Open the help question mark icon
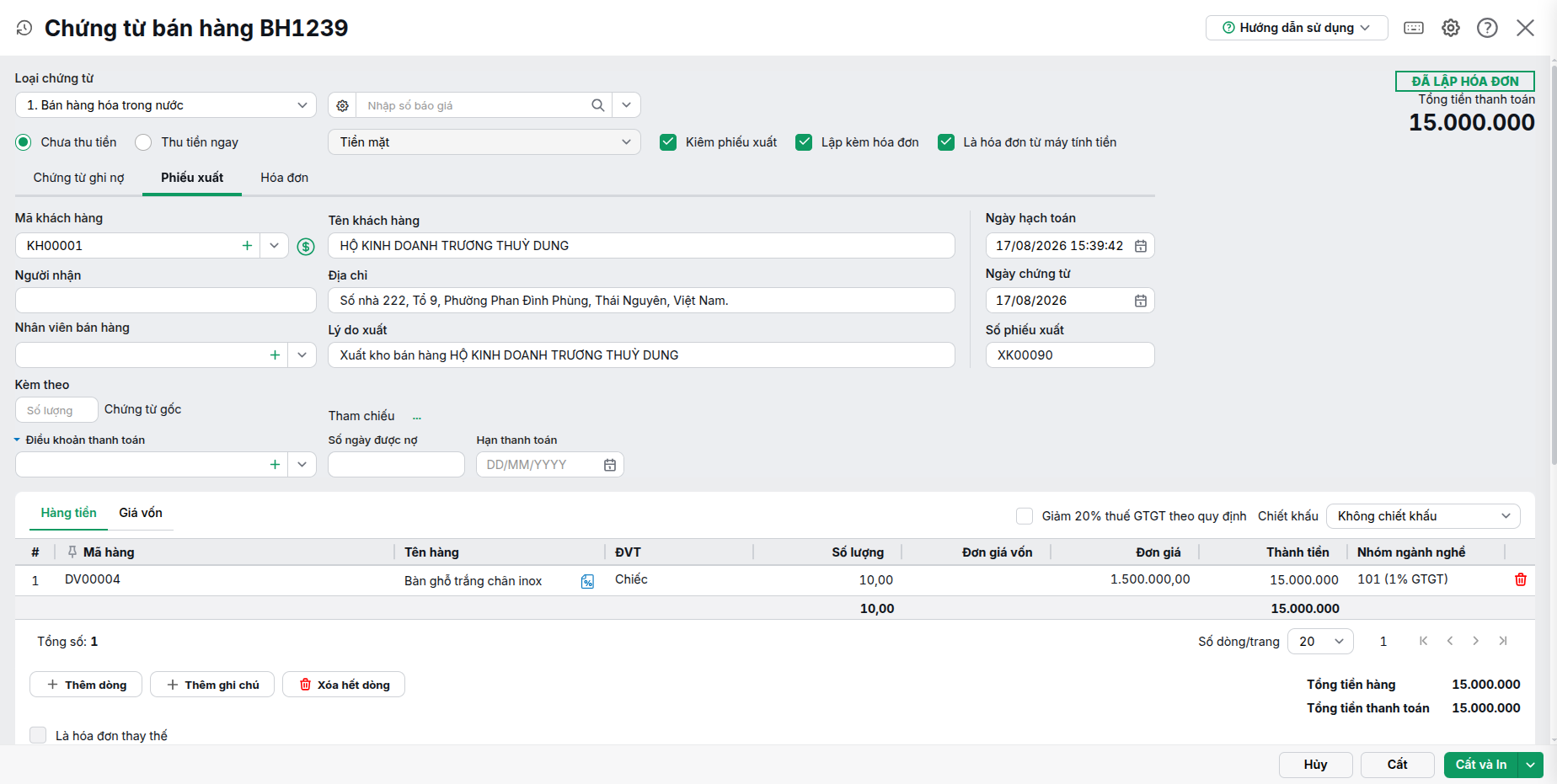 pyautogui.click(x=1488, y=28)
